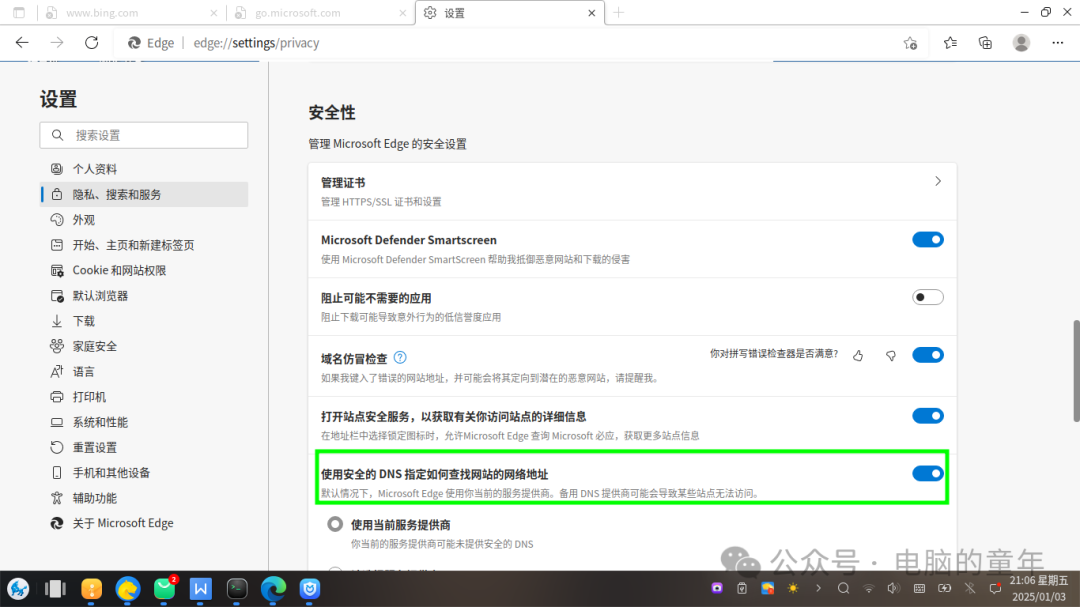Image resolution: width=1080 pixels, height=607 pixels.
Task: Enable 阻止可能不需要的应用 toggle
Action: (x=928, y=298)
